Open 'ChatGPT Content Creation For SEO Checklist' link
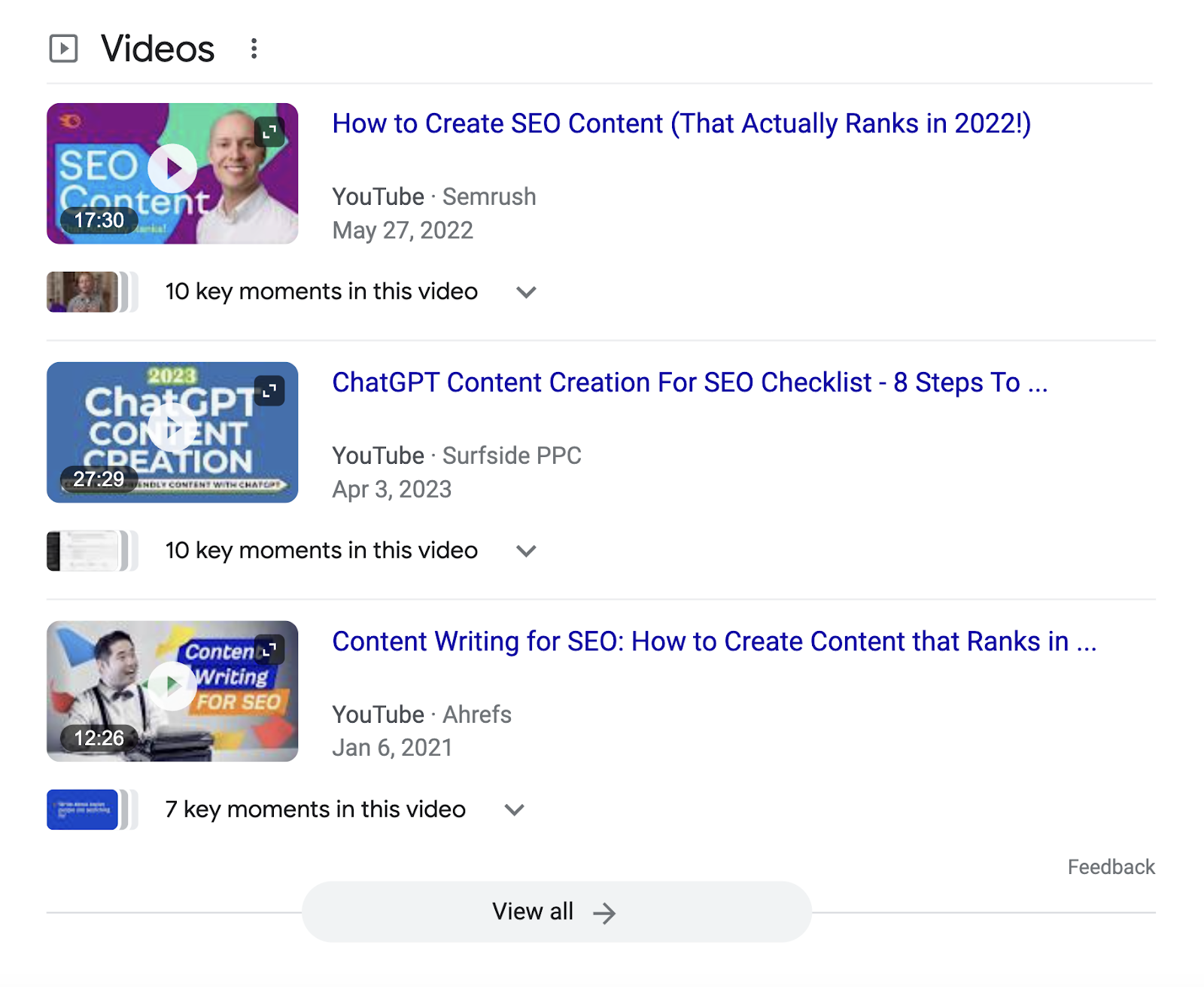 (691, 382)
